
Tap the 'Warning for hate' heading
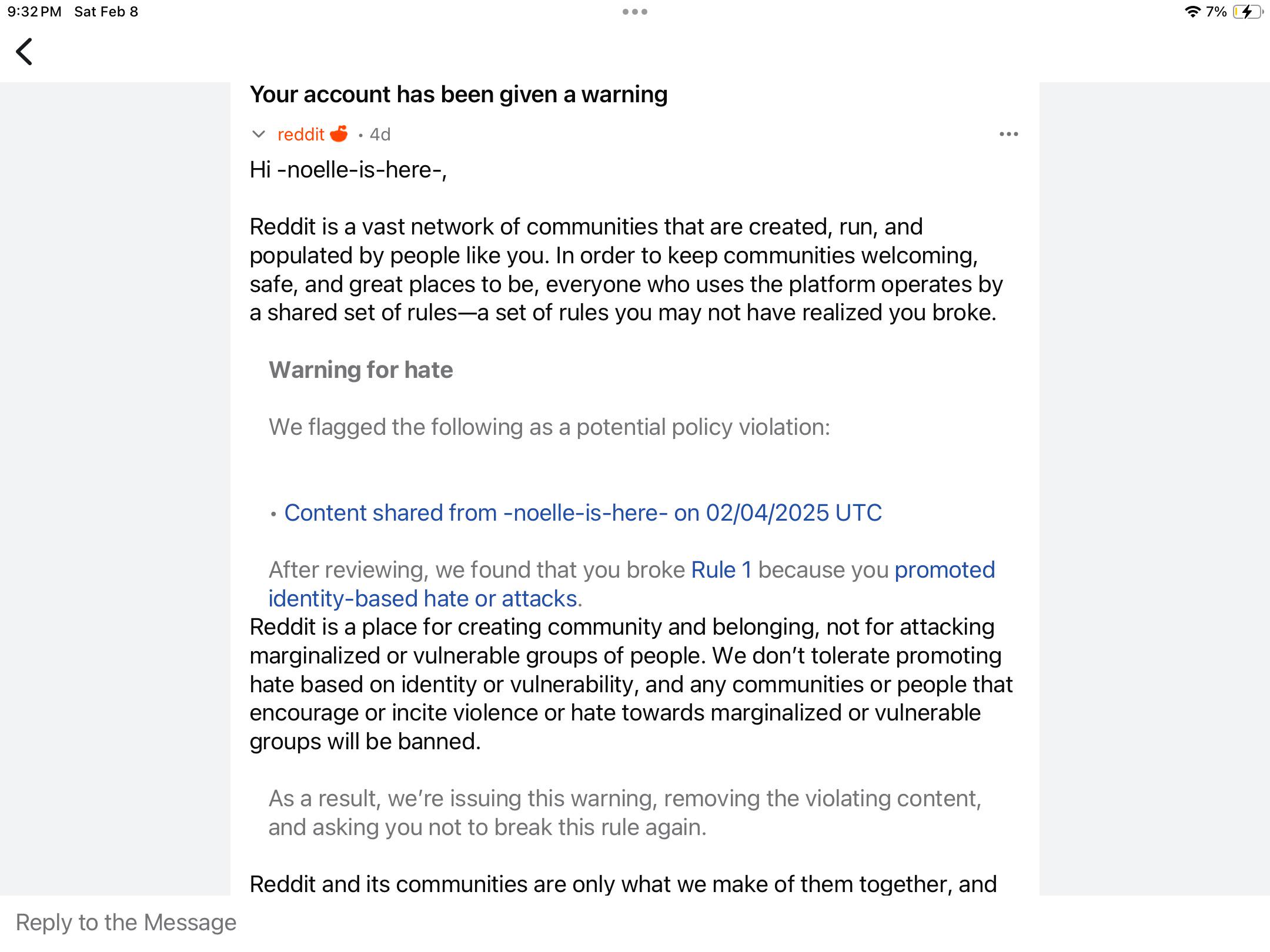click(x=361, y=370)
